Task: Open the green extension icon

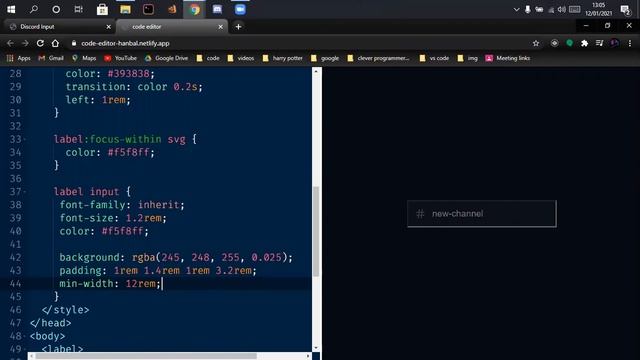Action: (x=569, y=43)
